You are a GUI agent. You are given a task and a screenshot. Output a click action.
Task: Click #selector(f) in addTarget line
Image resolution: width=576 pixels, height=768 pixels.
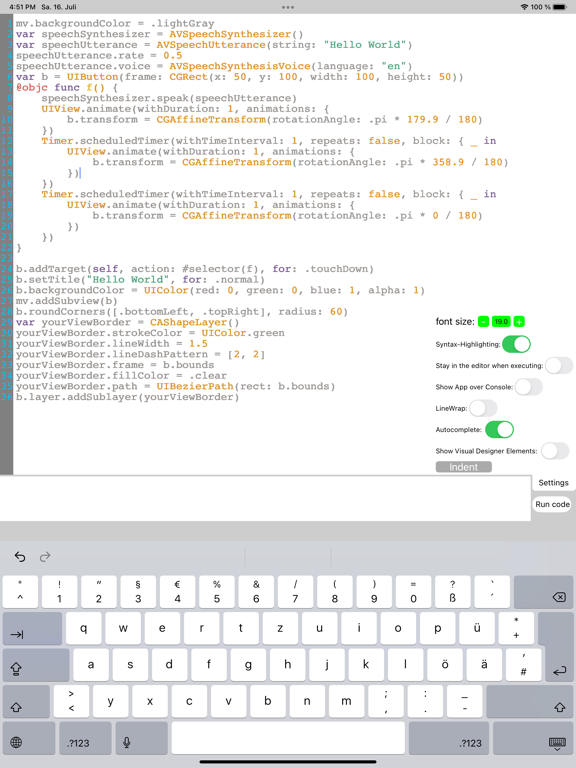[x=223, y=269]
